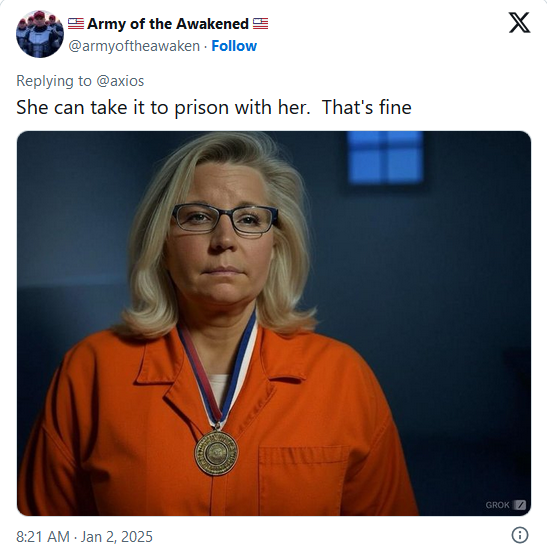This screenshot has height=554, width=547.
Task: Click the tweet text about prison
Action: point(214,107)
